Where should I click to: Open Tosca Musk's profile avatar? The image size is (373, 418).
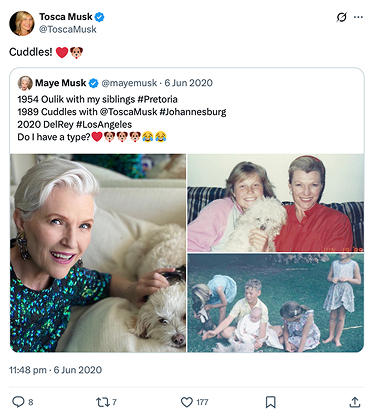pyautogui.click(x=22, y=23)
